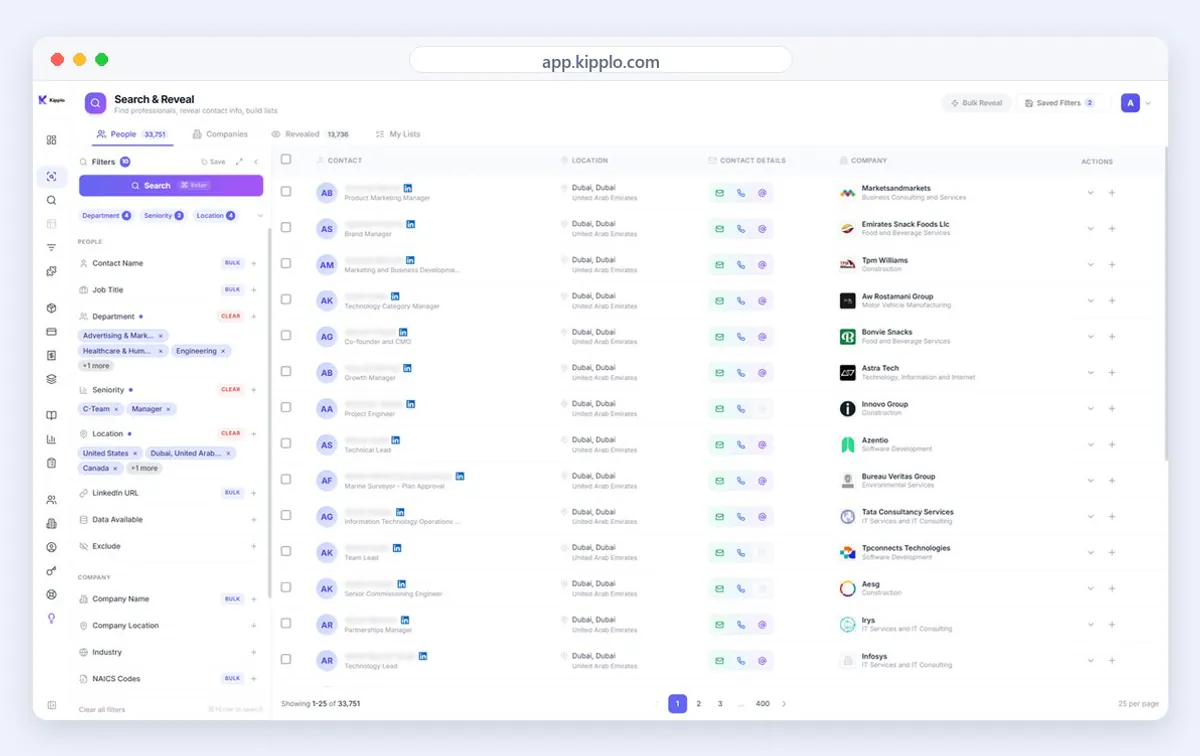This screenshot has height=756, width=1200.
Task: Select the Innovo Group row checkbox
Action: (286, 407)
